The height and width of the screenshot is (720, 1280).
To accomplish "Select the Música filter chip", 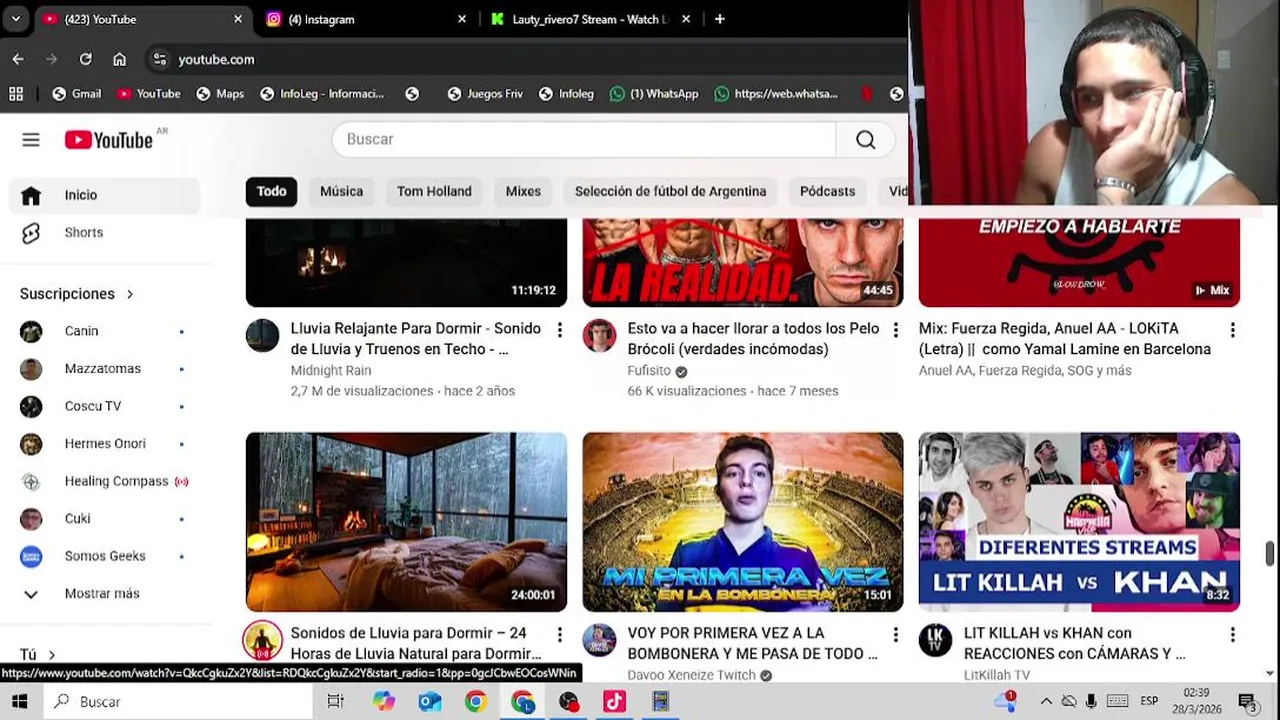I will [x=341, y=191].
